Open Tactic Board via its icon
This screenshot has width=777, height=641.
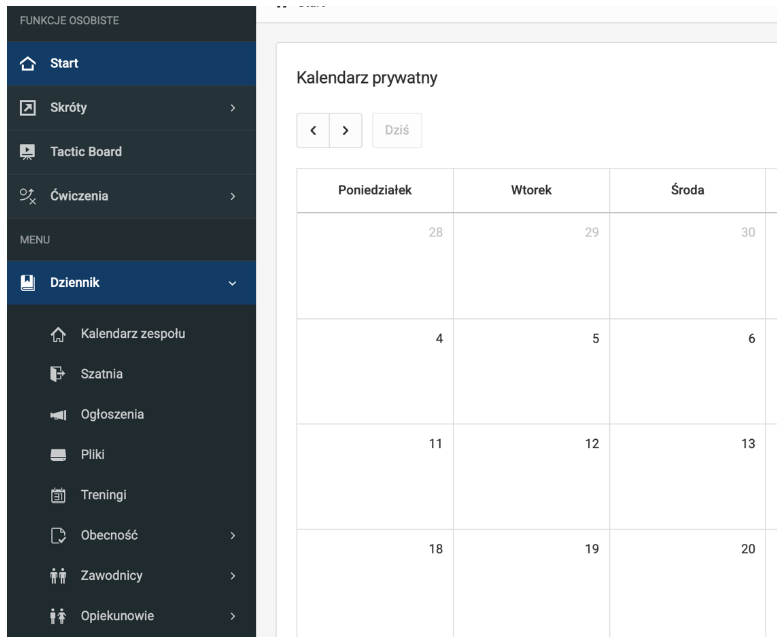pos(28,152)
